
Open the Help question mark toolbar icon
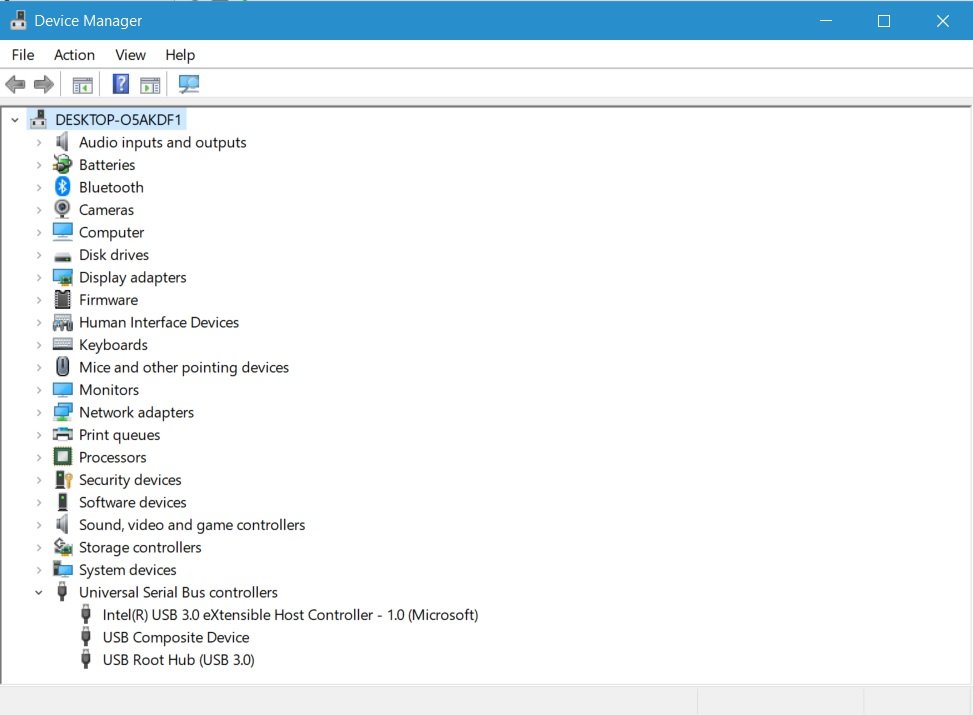[x=120, y=84]
